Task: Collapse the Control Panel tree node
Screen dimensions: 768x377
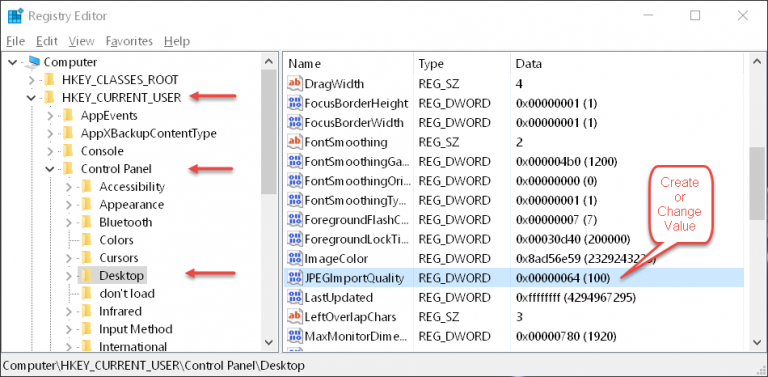Action: coord(49,169)
